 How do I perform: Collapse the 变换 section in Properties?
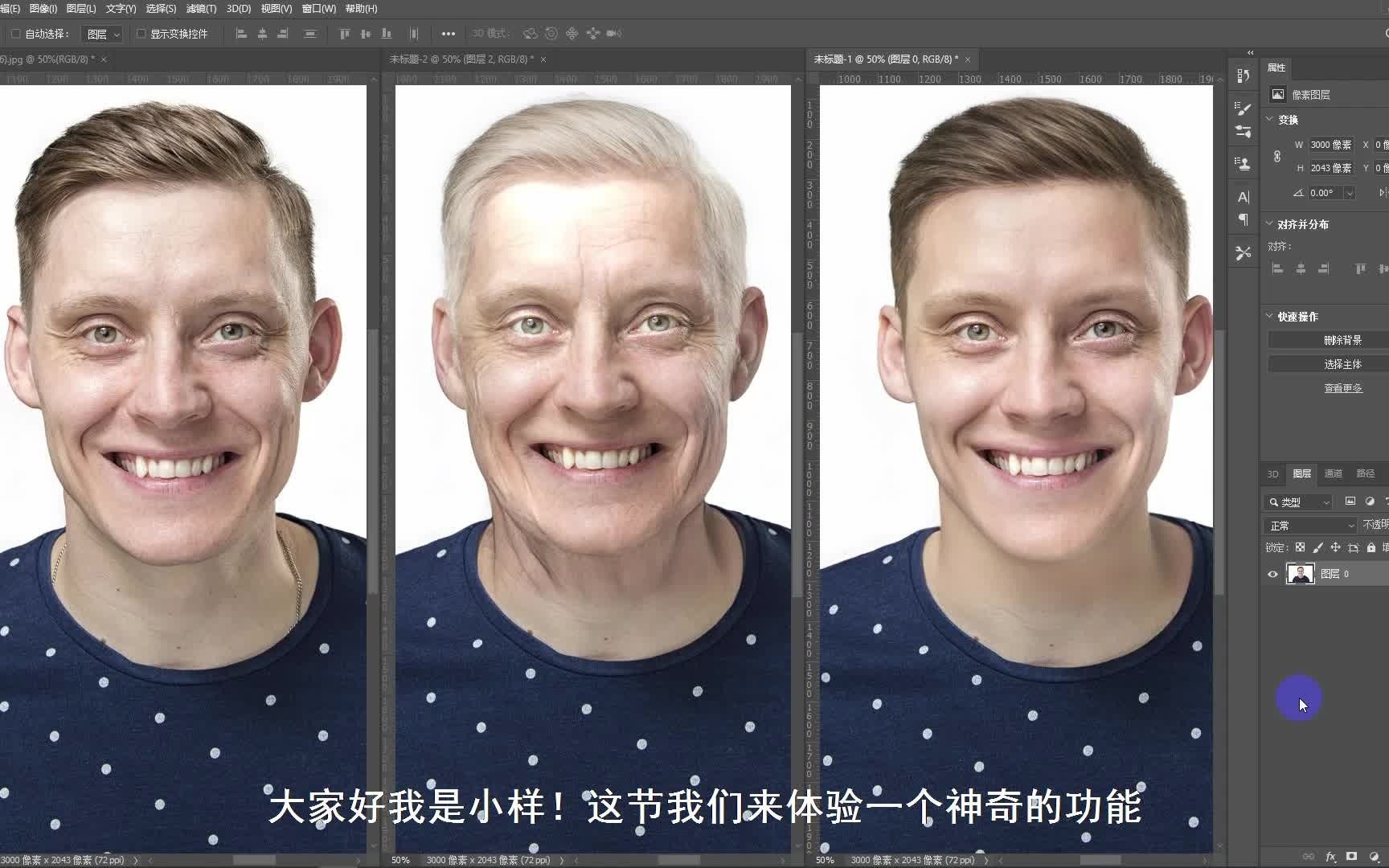1268,119
